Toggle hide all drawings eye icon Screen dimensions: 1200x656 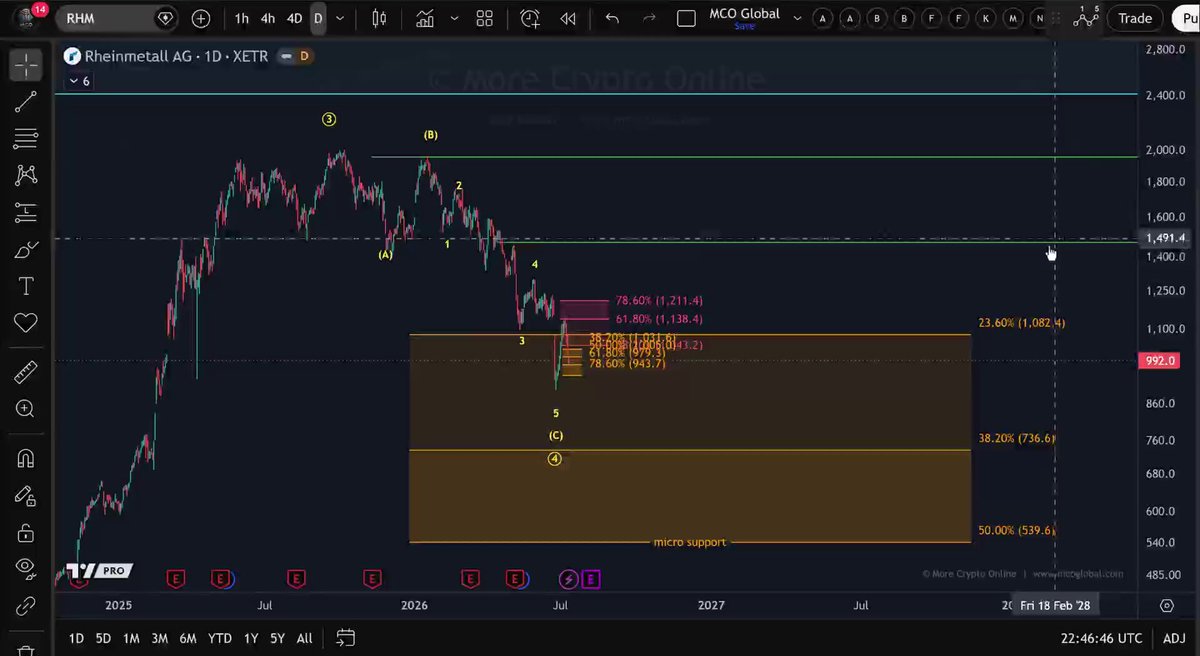coord(26,568)
